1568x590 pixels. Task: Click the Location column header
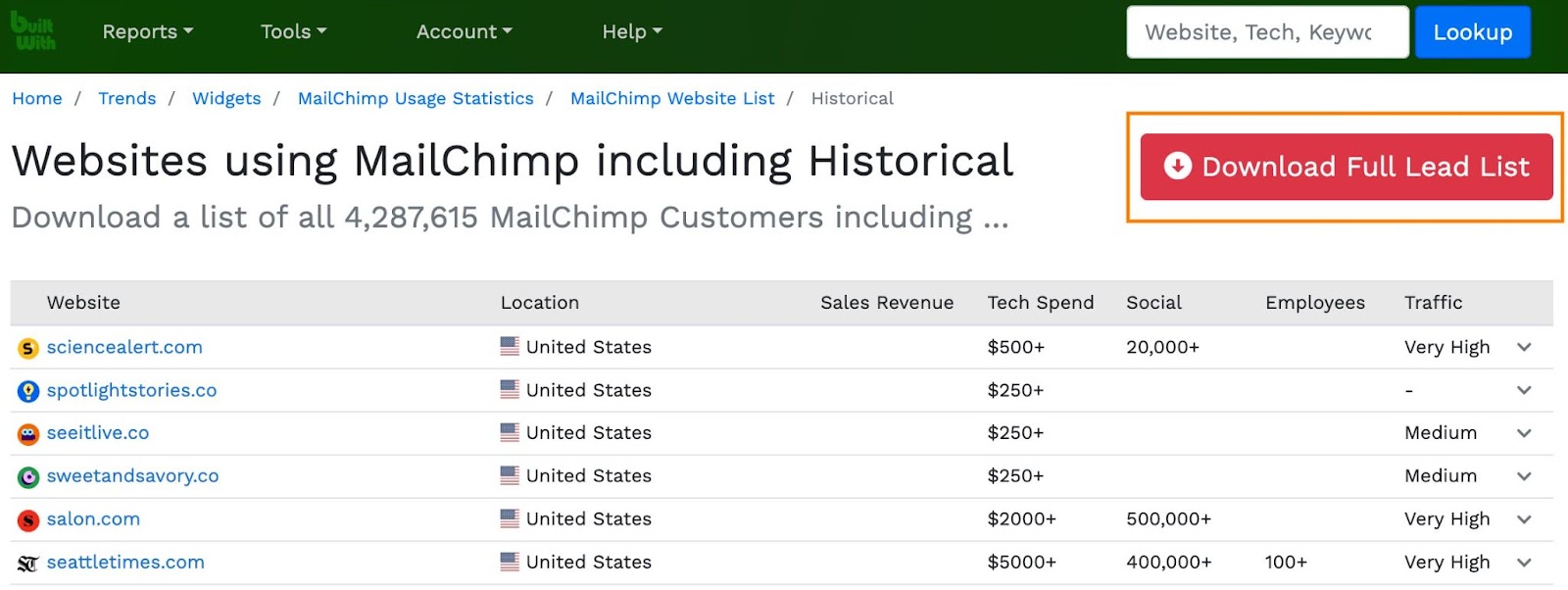coord(540,303)
